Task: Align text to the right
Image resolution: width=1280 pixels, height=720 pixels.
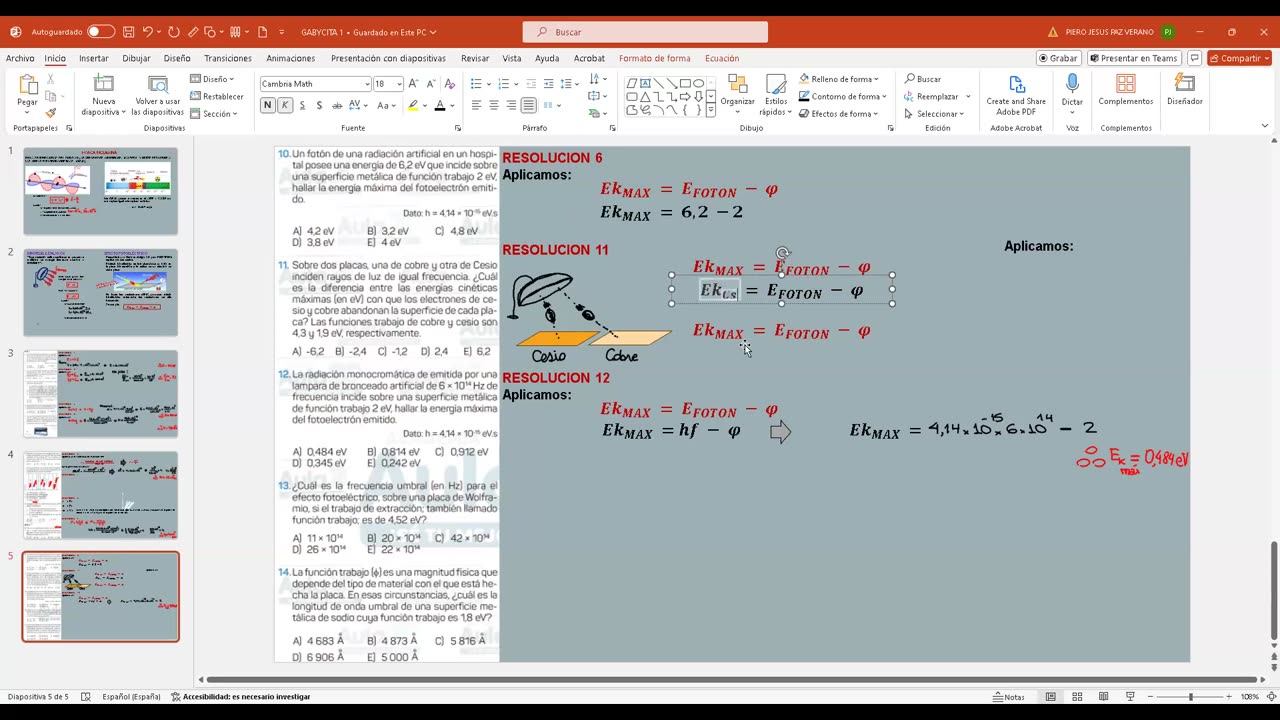Action: pos(511,105)
